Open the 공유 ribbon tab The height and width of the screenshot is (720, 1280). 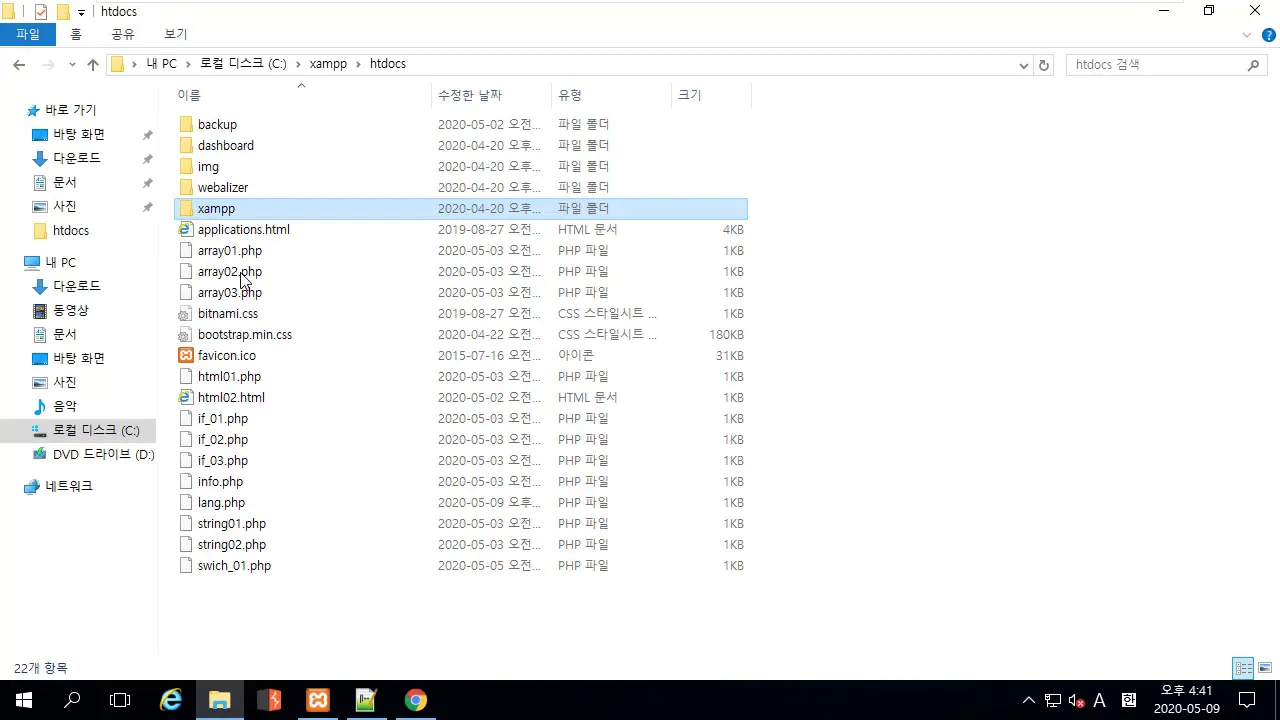click(x=123, y=34)
